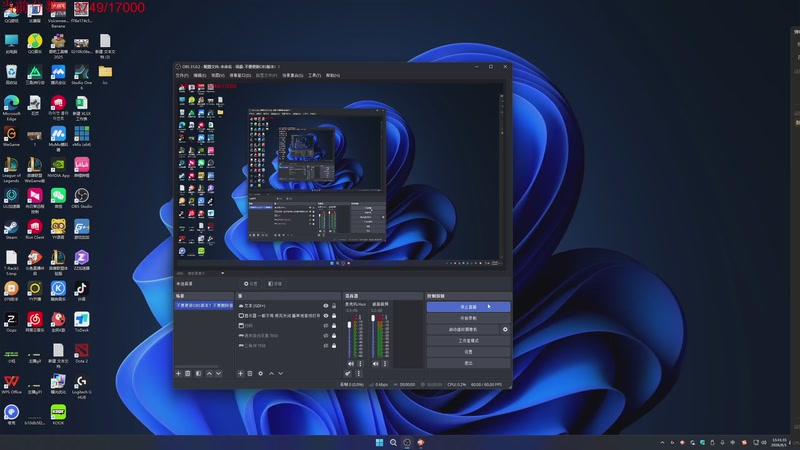This screenshot has height=450, width=800.
Task: Configure virtual camera via gear icon
Action: point(505,329)
